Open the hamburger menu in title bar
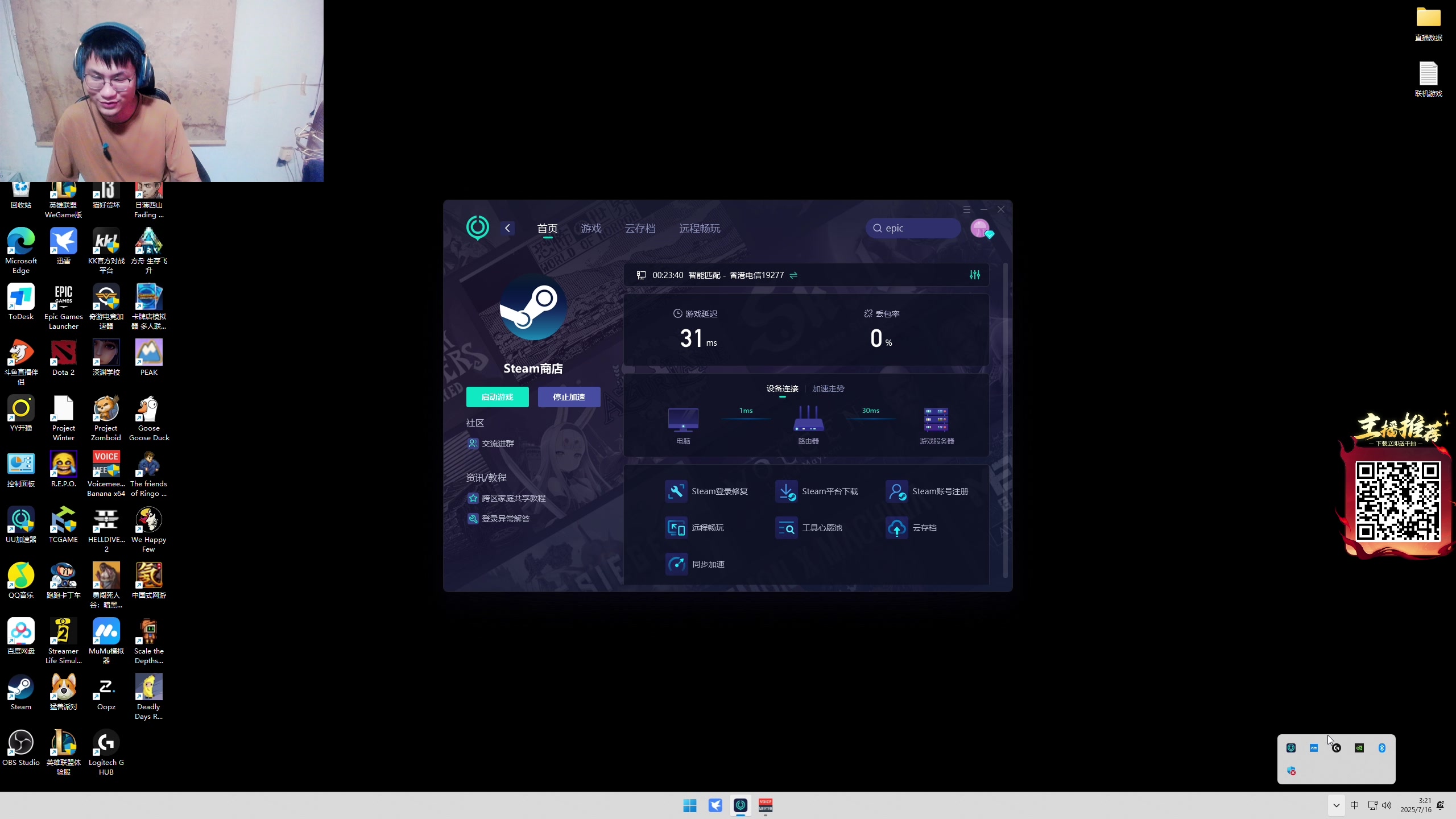Viewport: 1456px width, 819px height. click(x=967, y=210)
